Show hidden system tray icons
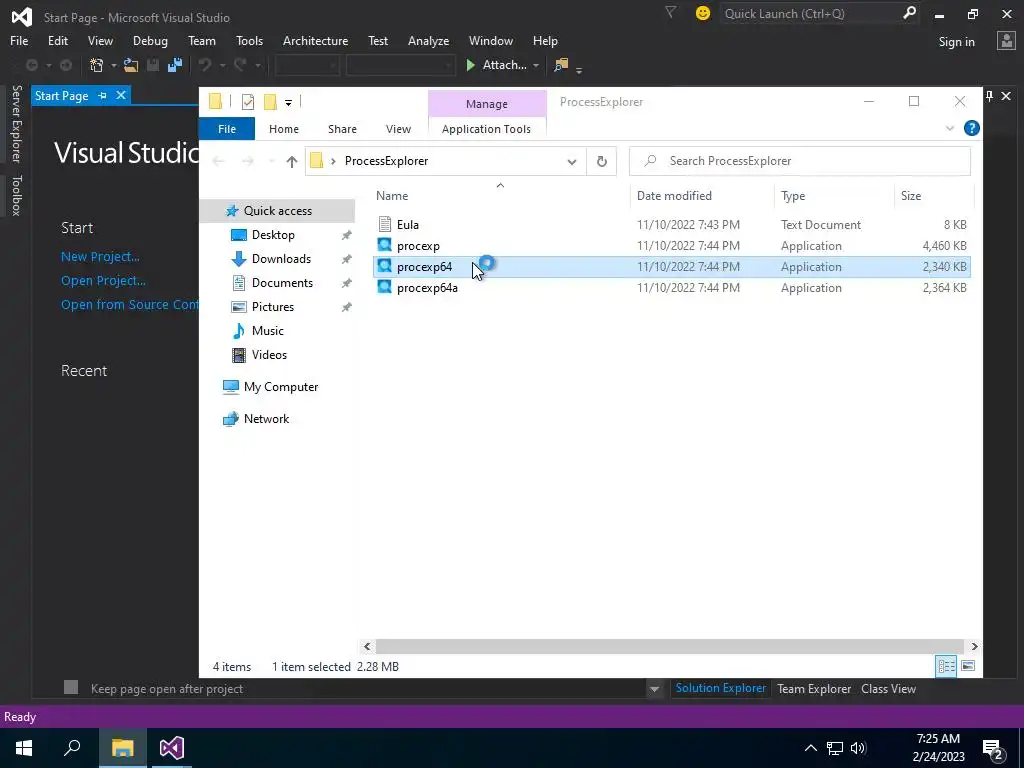 [810, 748]
